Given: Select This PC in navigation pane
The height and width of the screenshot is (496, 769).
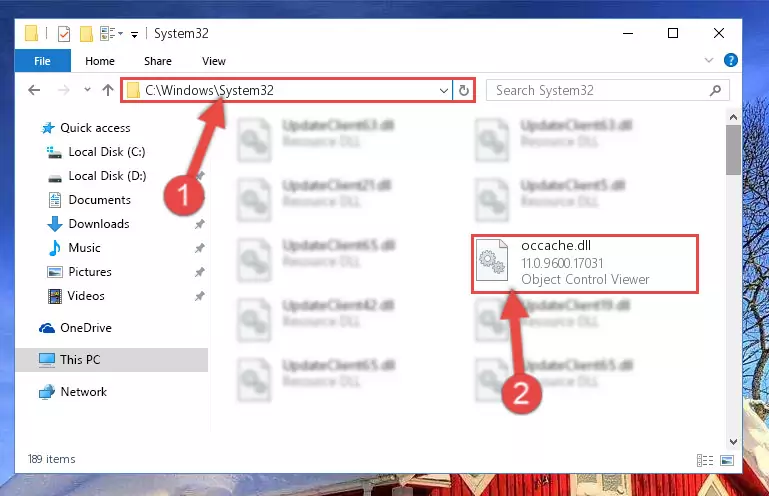Looking at the screenshot, I should point(112,360).
